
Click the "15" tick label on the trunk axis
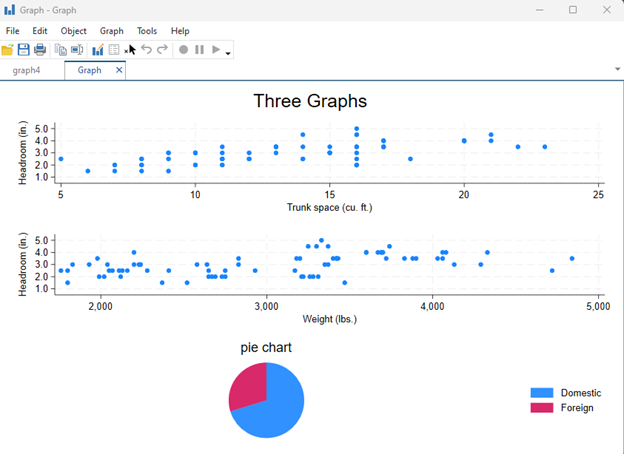pyautogui.click(x=330, y=195)
